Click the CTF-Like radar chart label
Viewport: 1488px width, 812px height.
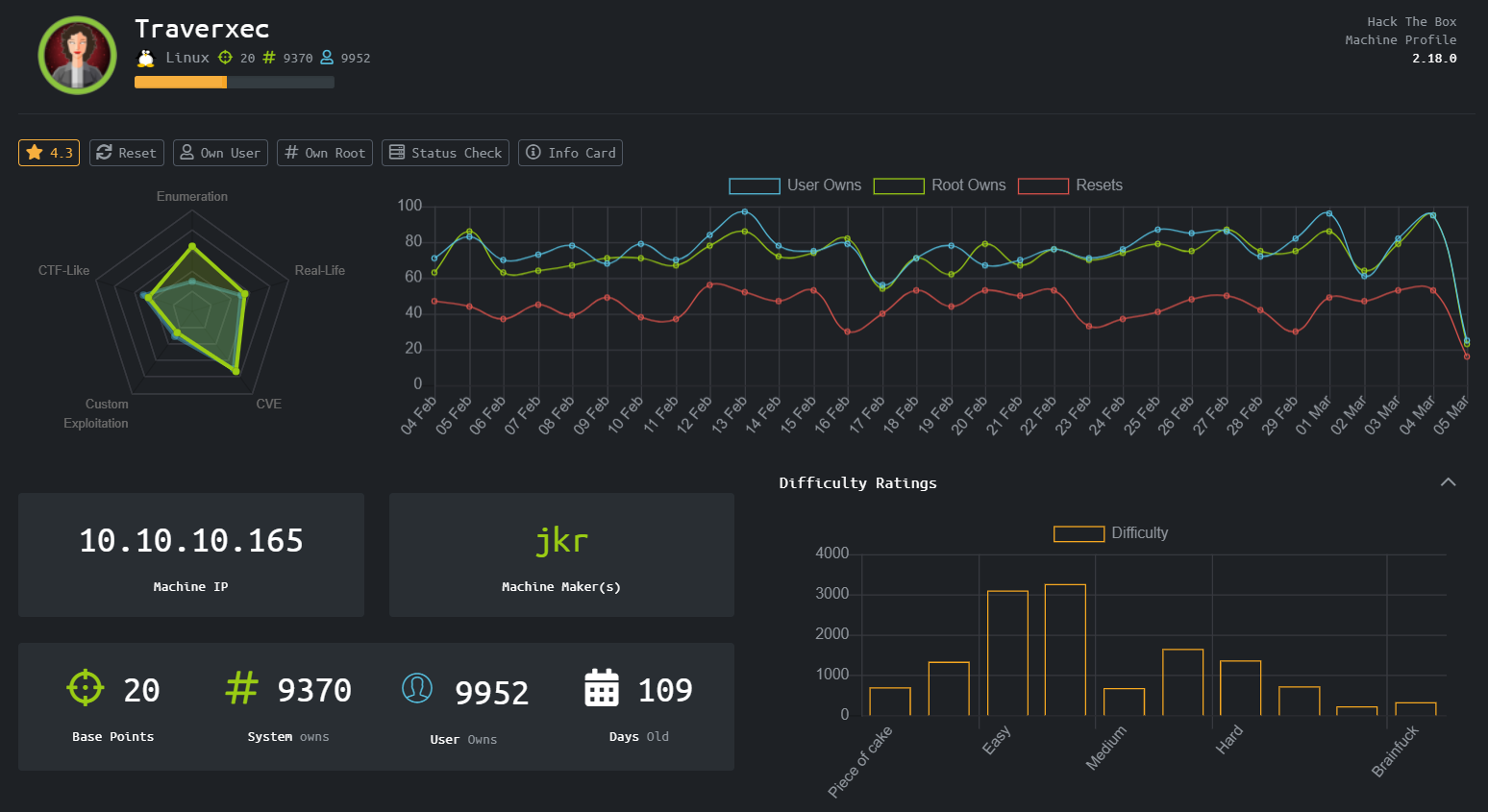[x=63, y=270]
